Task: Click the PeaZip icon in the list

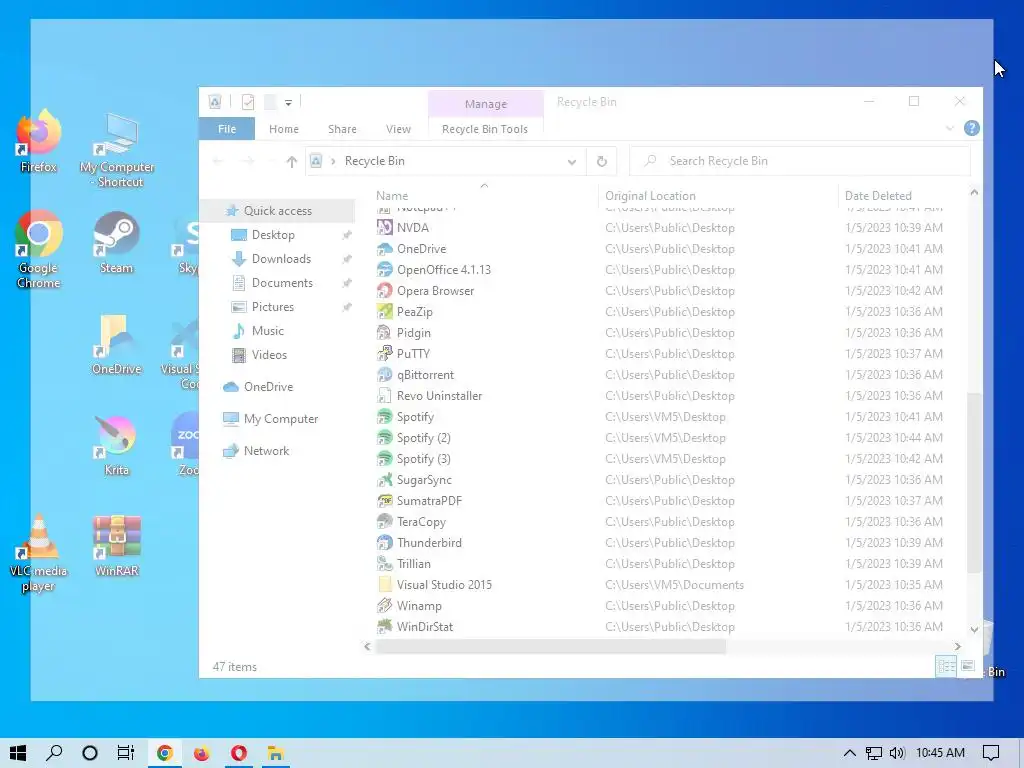Action: click(385, 312)
